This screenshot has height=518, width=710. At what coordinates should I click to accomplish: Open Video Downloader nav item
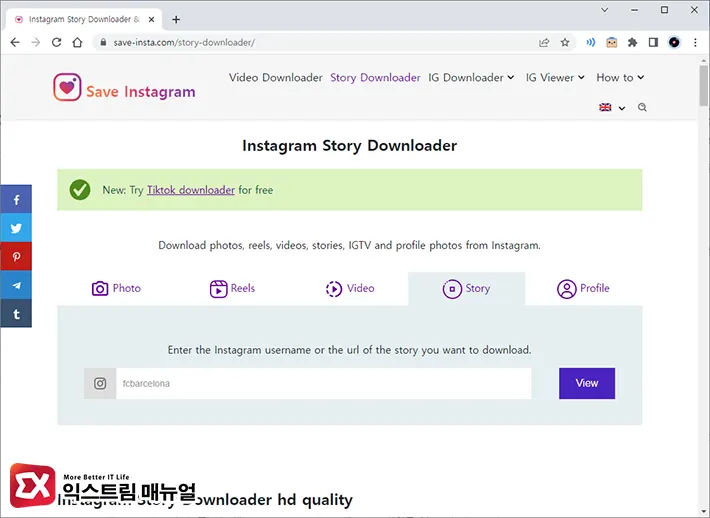pos(275,77)
